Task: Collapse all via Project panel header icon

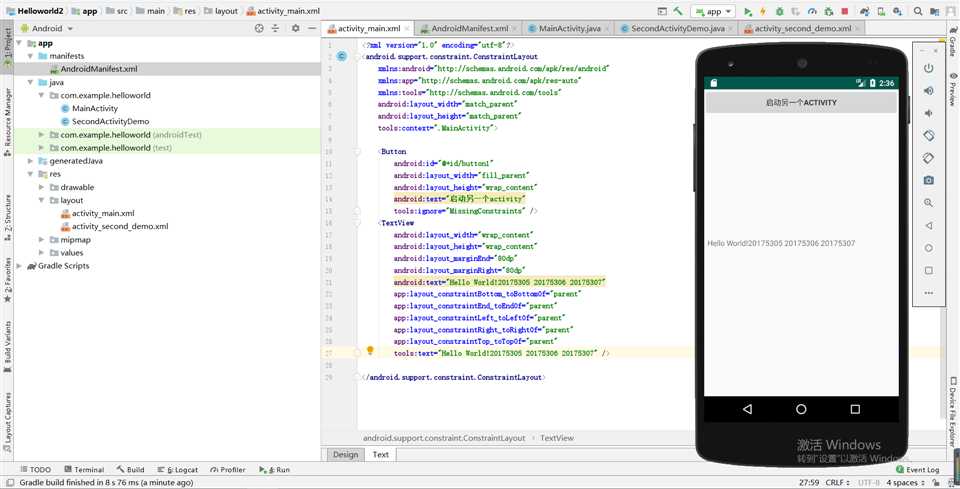Action: [276, 28]
